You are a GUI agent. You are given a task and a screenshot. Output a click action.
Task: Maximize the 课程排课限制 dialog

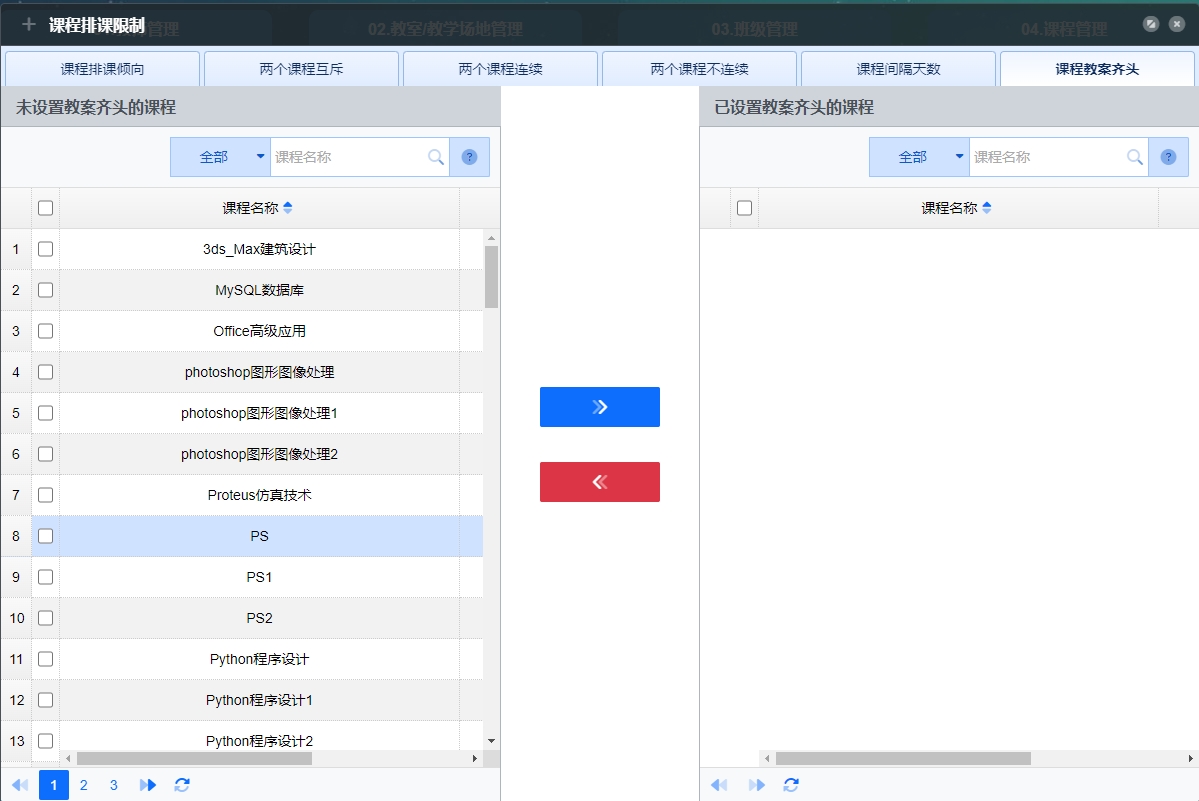tap(1151, 24)
